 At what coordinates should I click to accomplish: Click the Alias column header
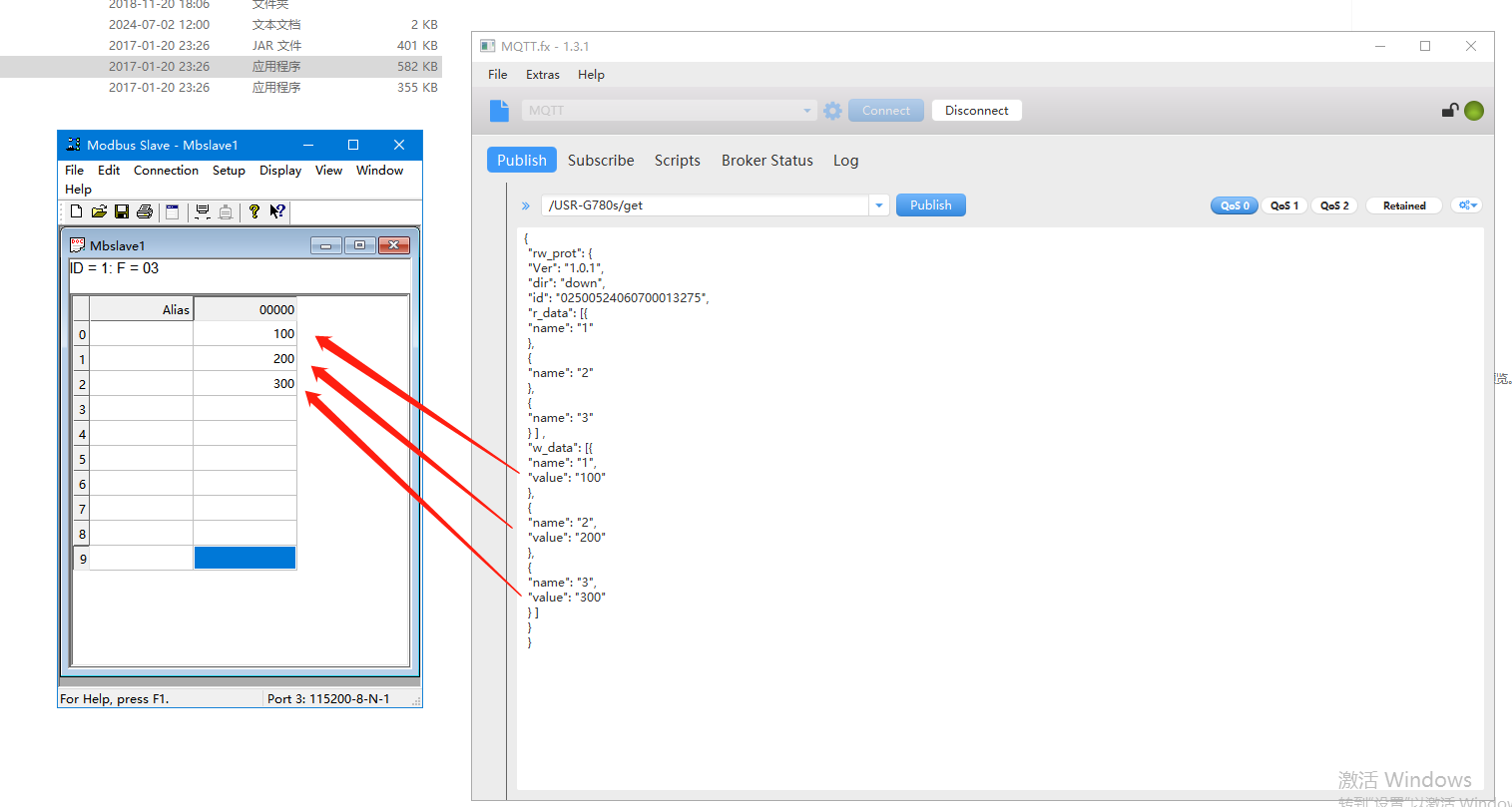coord(142,309)
